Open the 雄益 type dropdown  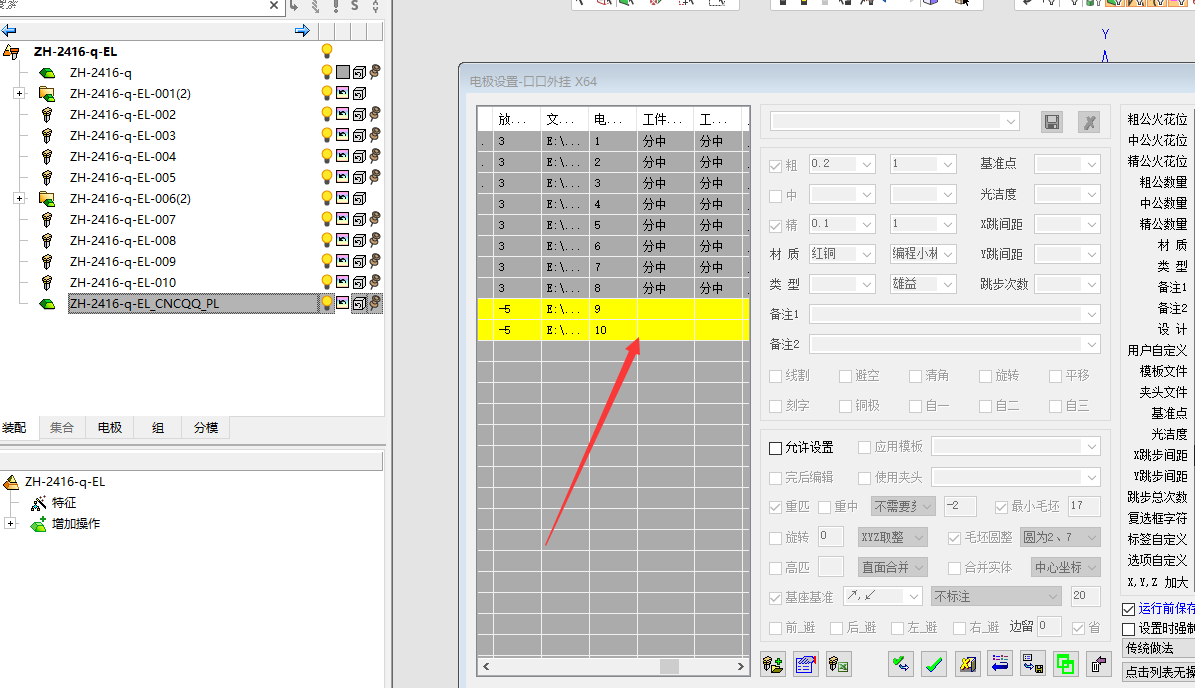pyautogui.click(x=947, y=284)
